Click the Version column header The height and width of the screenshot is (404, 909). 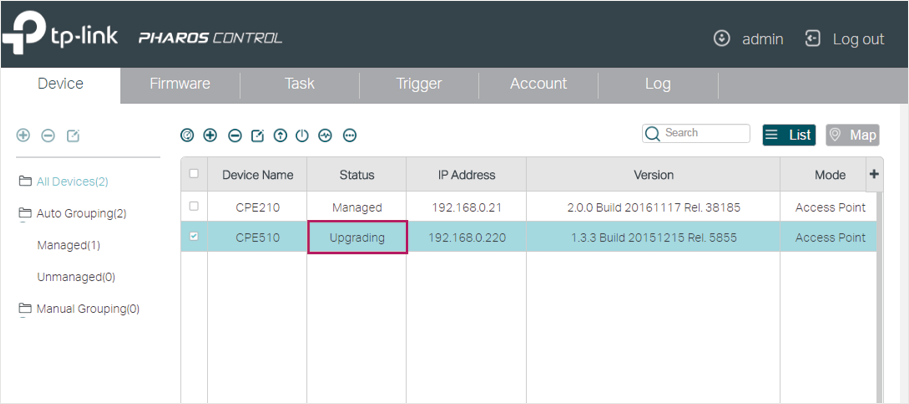[653, 174]
